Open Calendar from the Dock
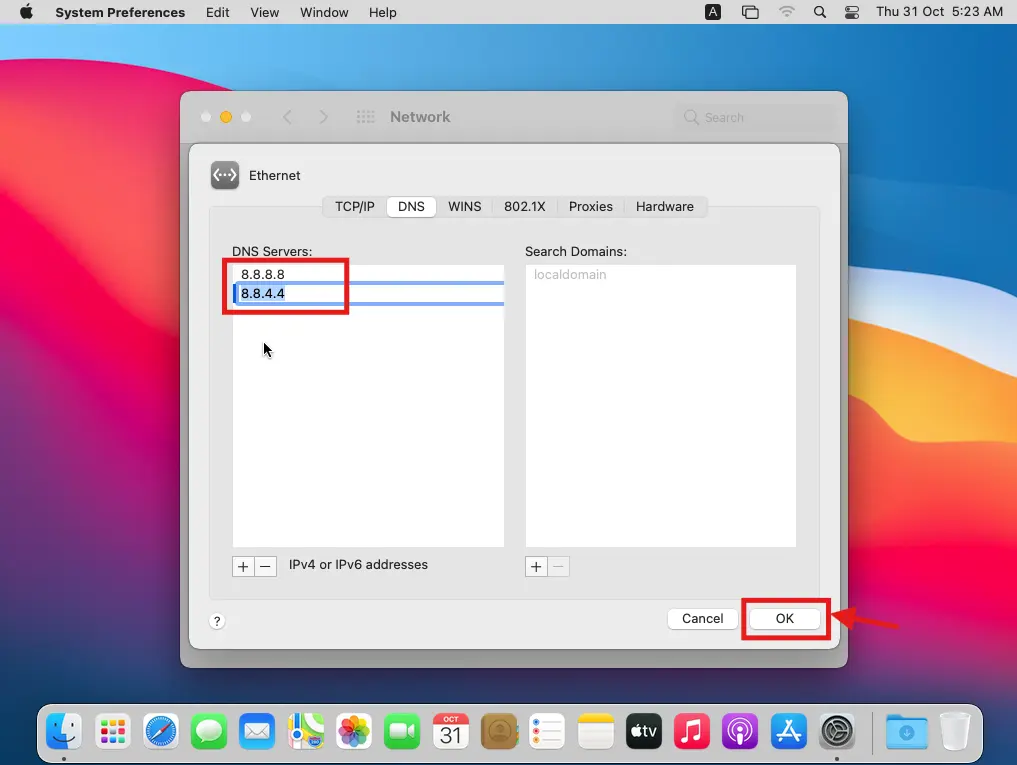This screenshot has width=1017, height=765. point(450,731)
